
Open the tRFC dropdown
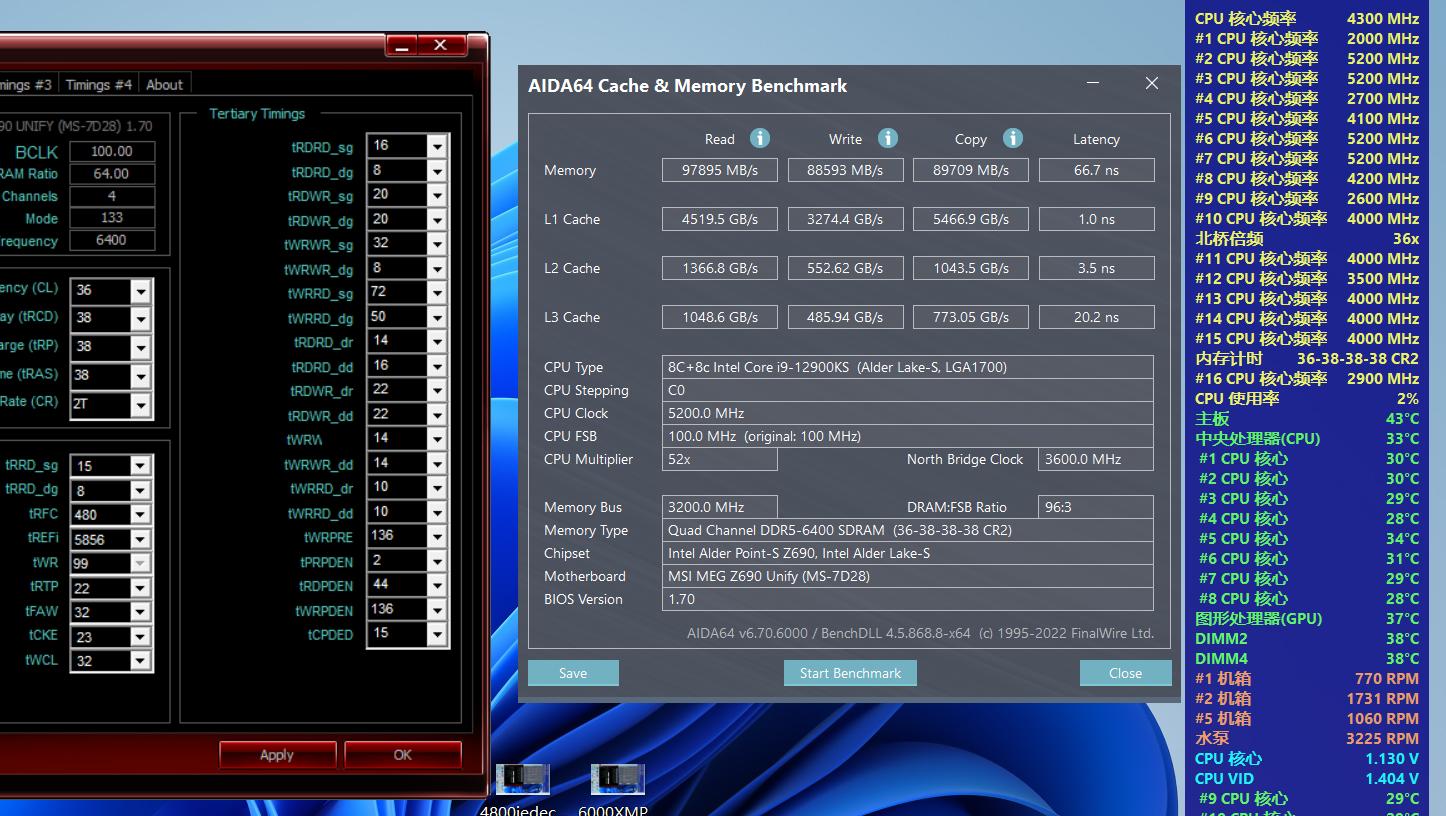pos(140,516)
